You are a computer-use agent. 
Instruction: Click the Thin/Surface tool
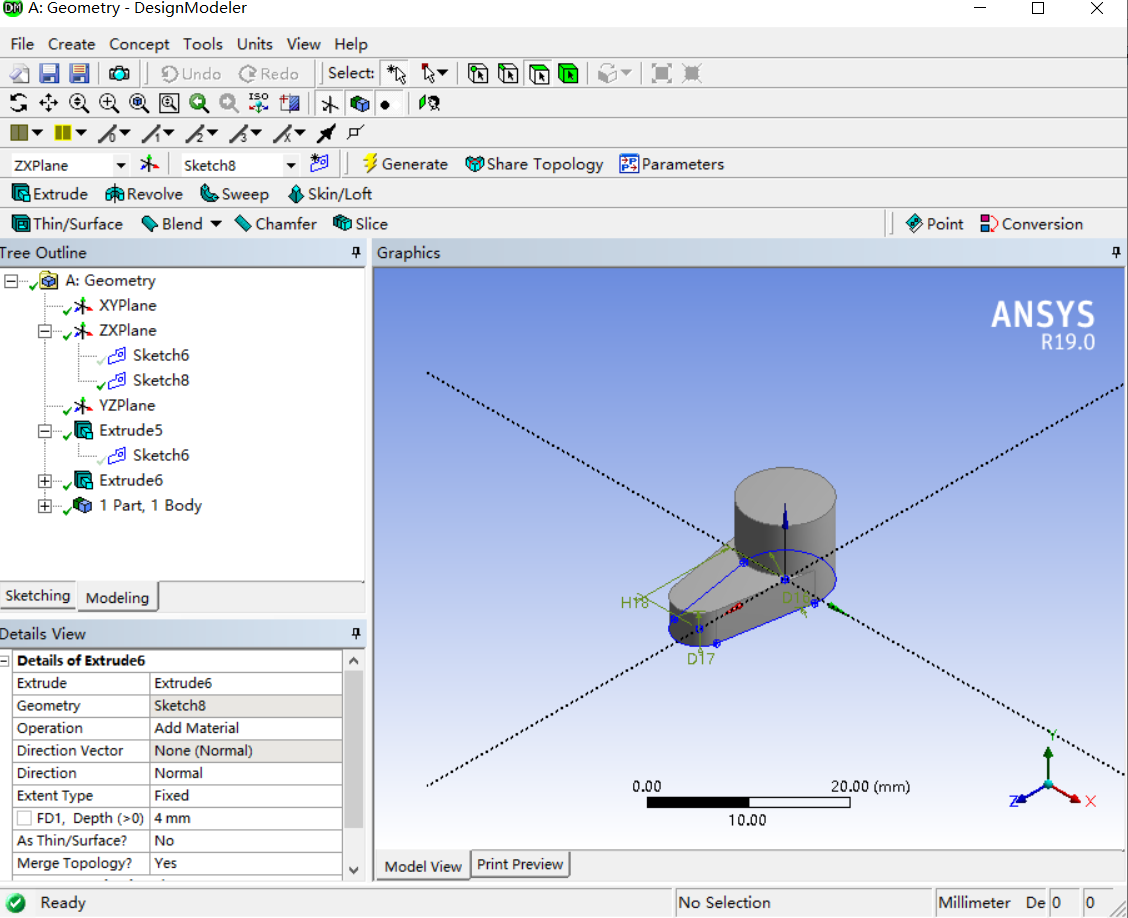pos(67,224)
